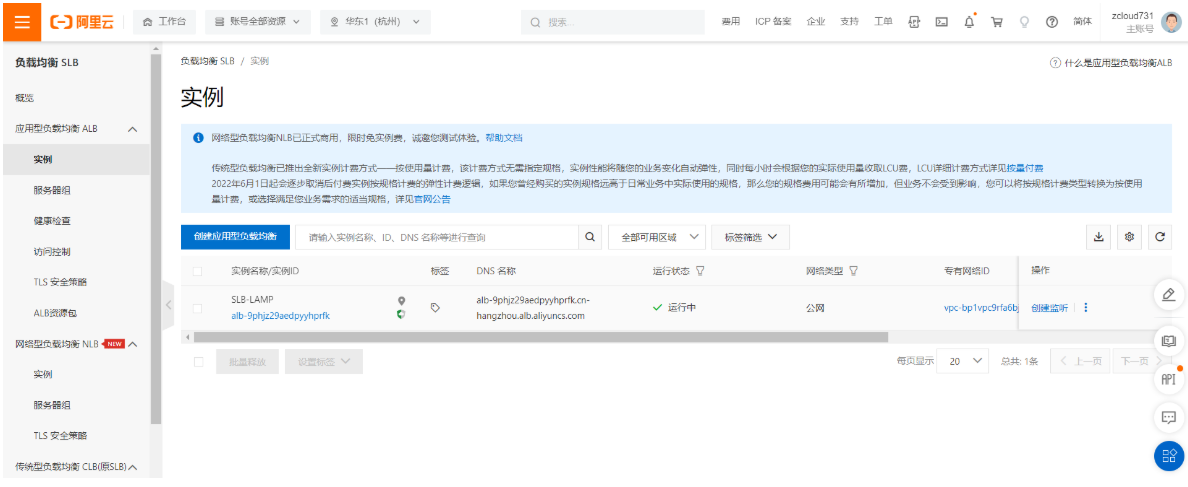This screenshot has height=487, width=1188.
Task: Click the Alibaba Cloud logo
Action: (x=82, y=22)
